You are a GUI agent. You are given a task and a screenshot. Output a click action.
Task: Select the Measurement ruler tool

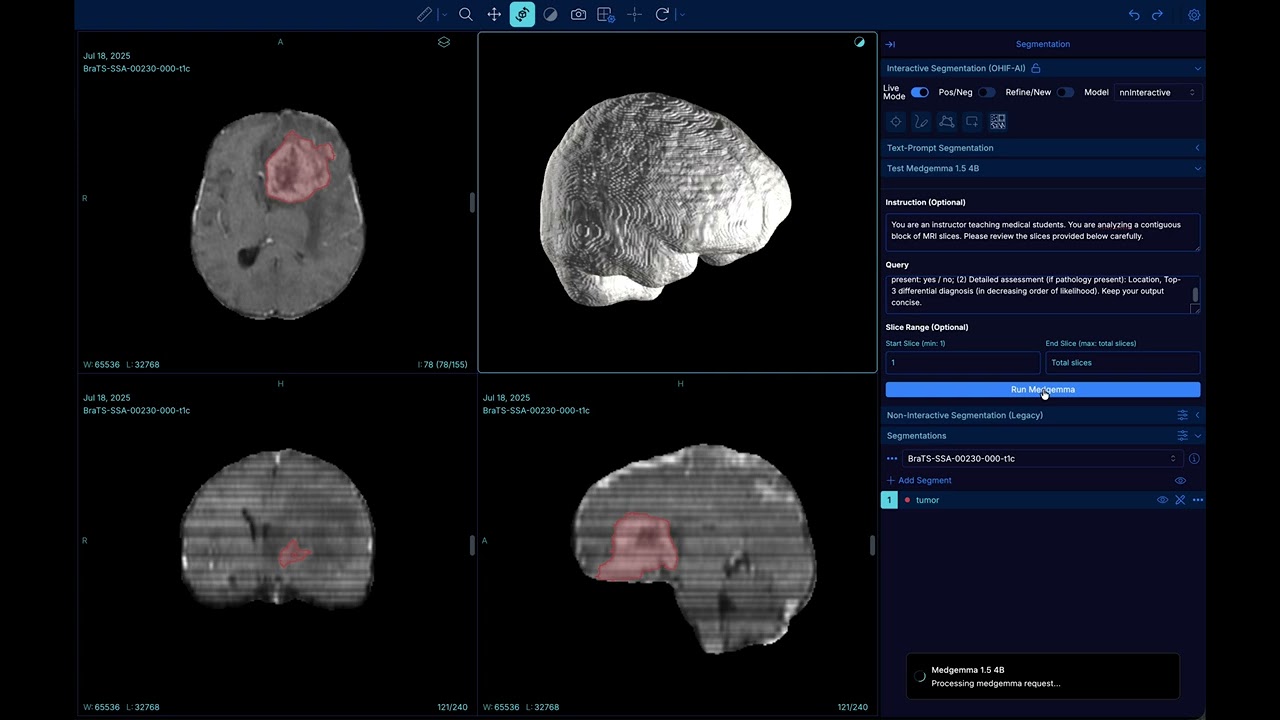point(424,14)
